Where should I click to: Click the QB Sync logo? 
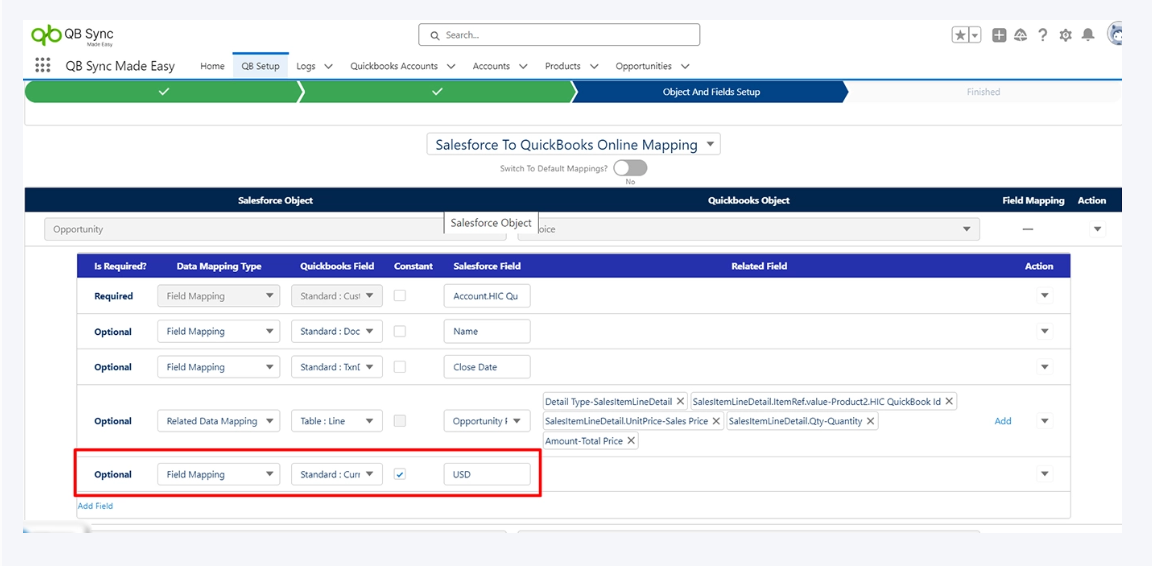72,35
